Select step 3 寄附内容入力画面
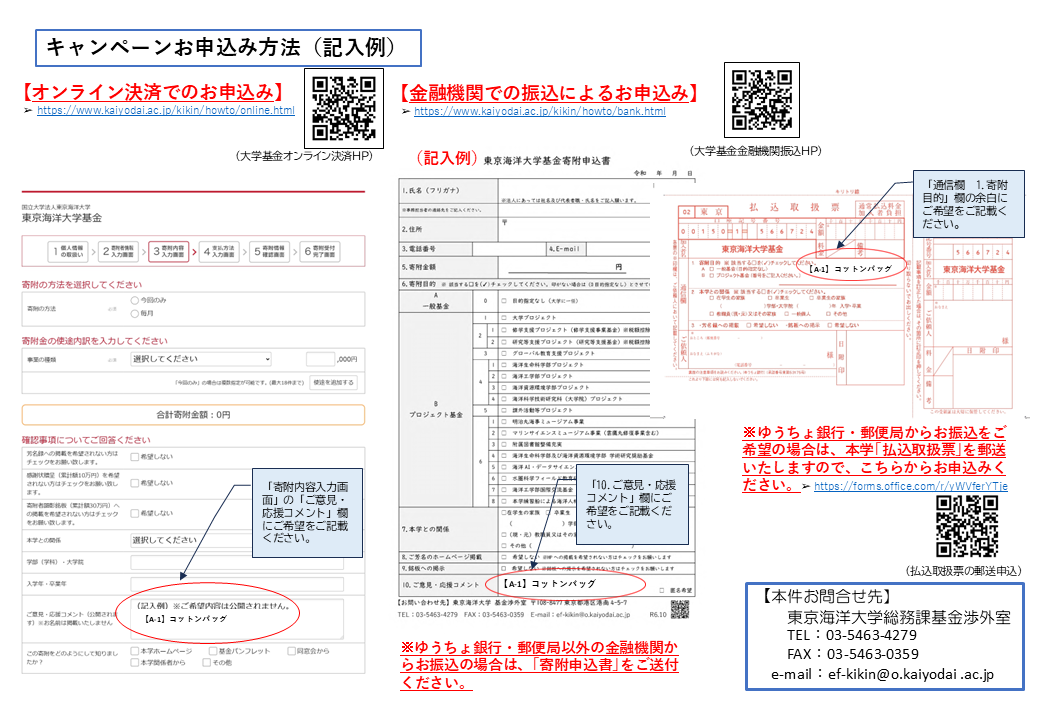The image size is (1040, 720). 168,252
